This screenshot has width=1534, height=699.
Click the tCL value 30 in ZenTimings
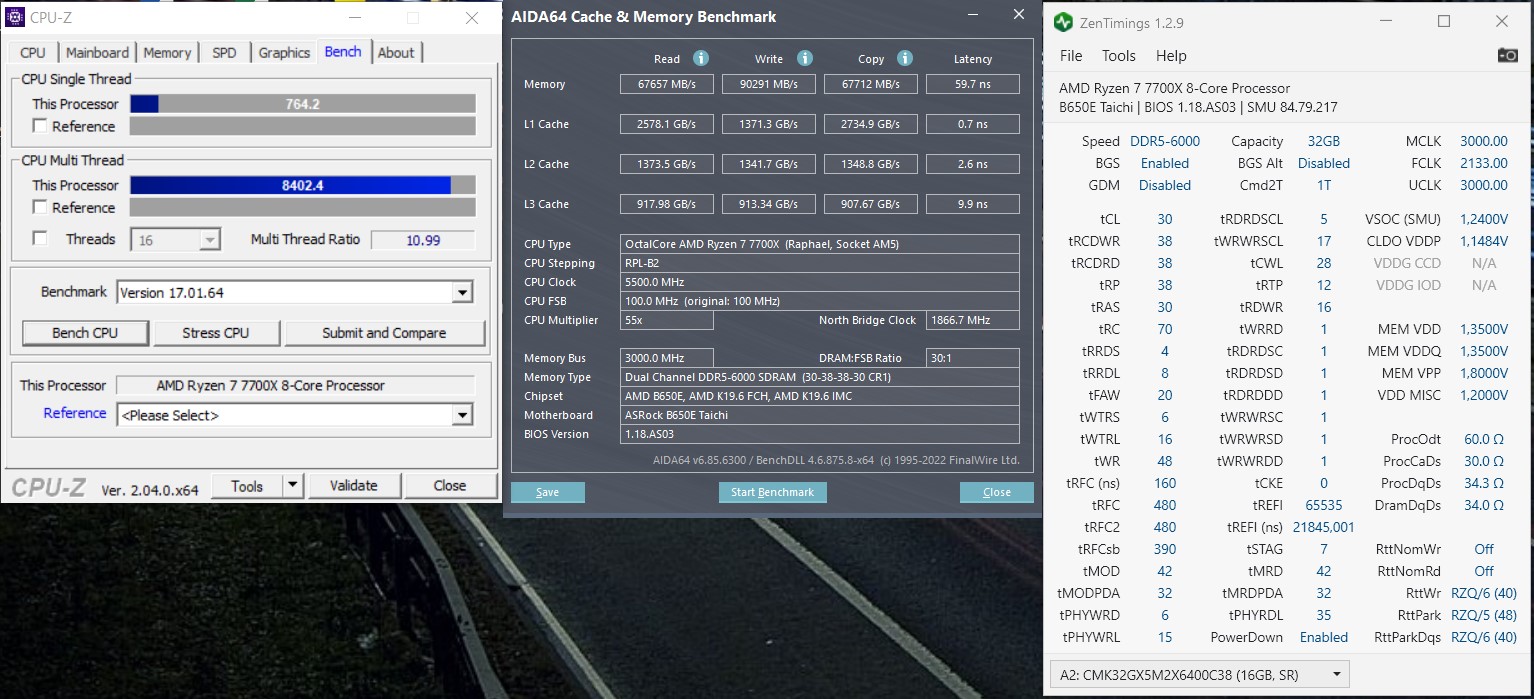[x=1165, y=219]
